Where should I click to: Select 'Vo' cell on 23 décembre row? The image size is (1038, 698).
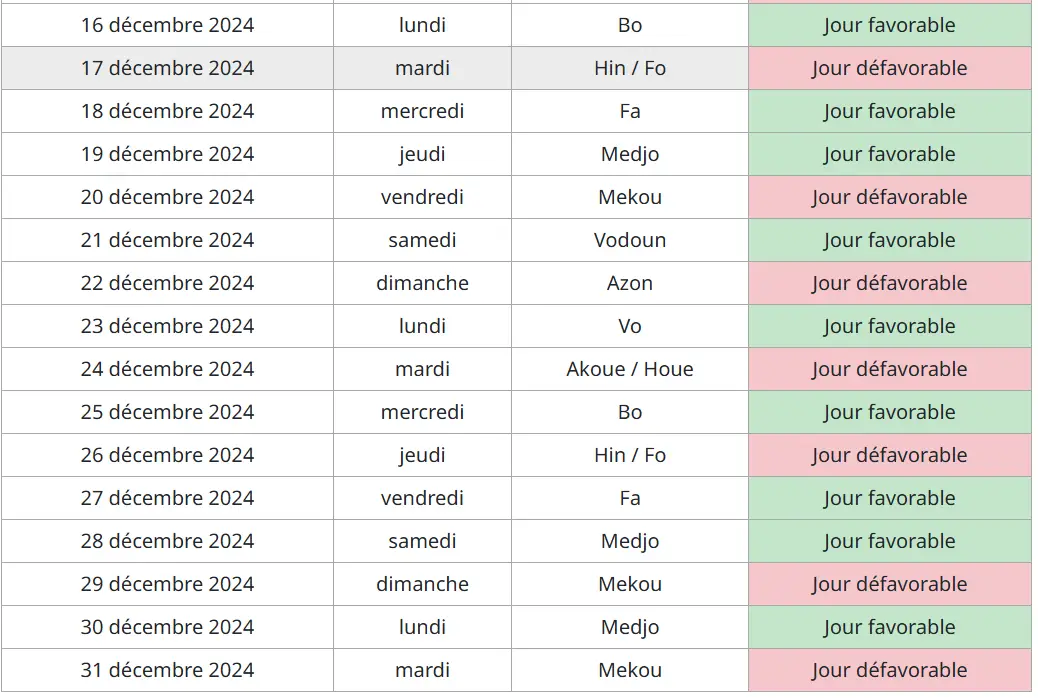[x=630, y=326]
